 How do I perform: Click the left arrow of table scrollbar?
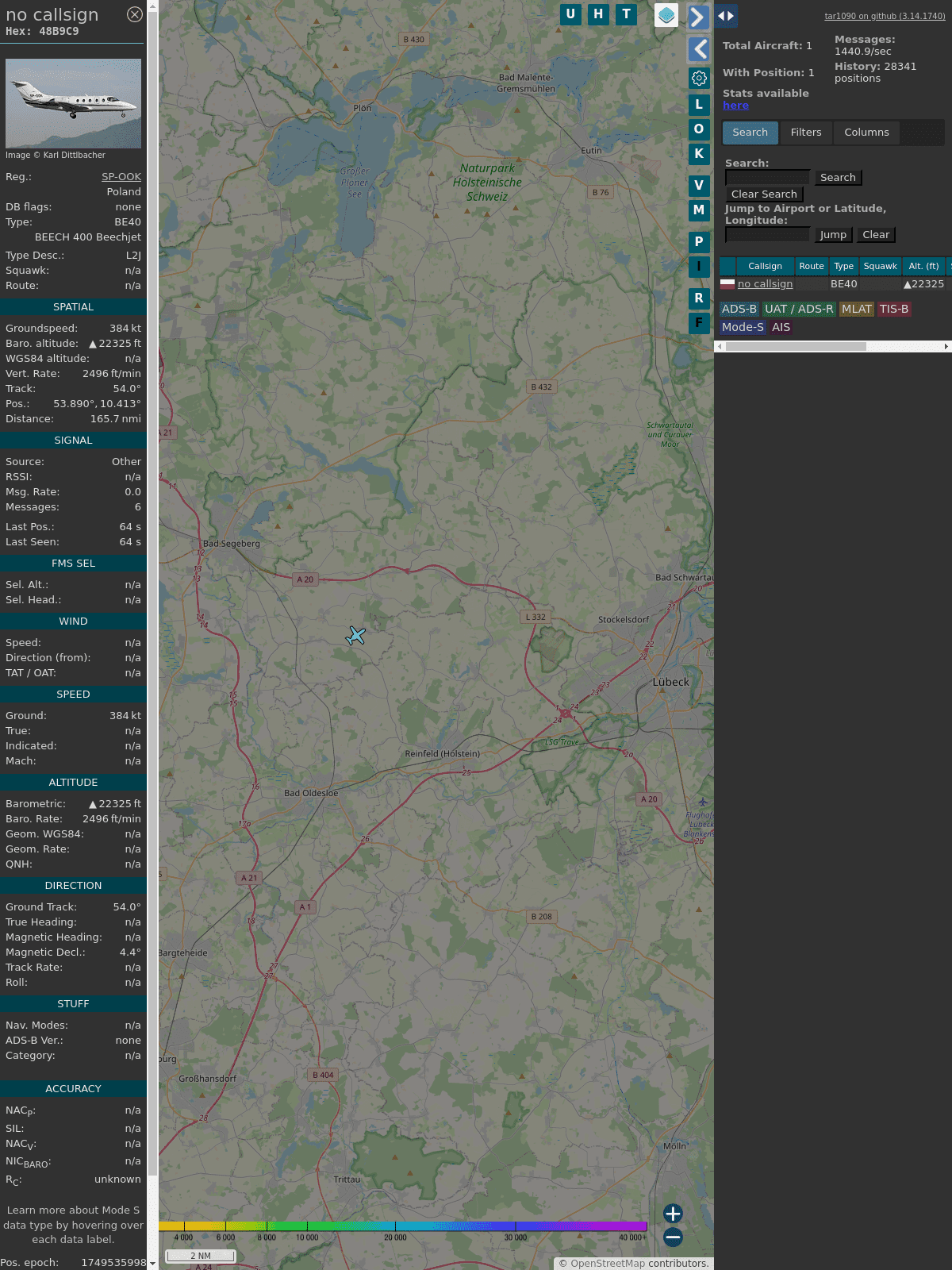[x=720, y=347]
